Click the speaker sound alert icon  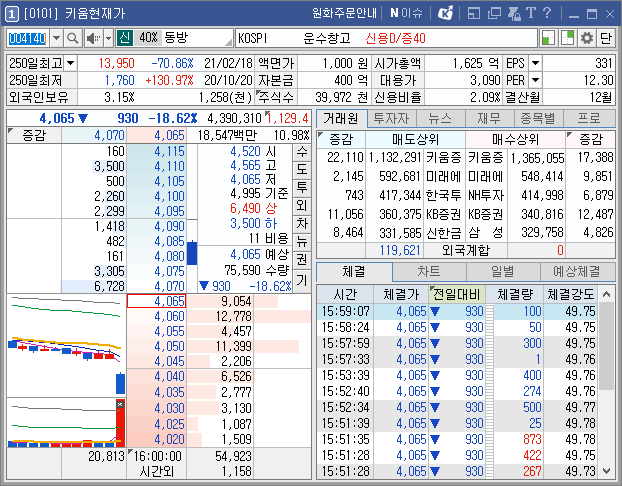[94, 38]
